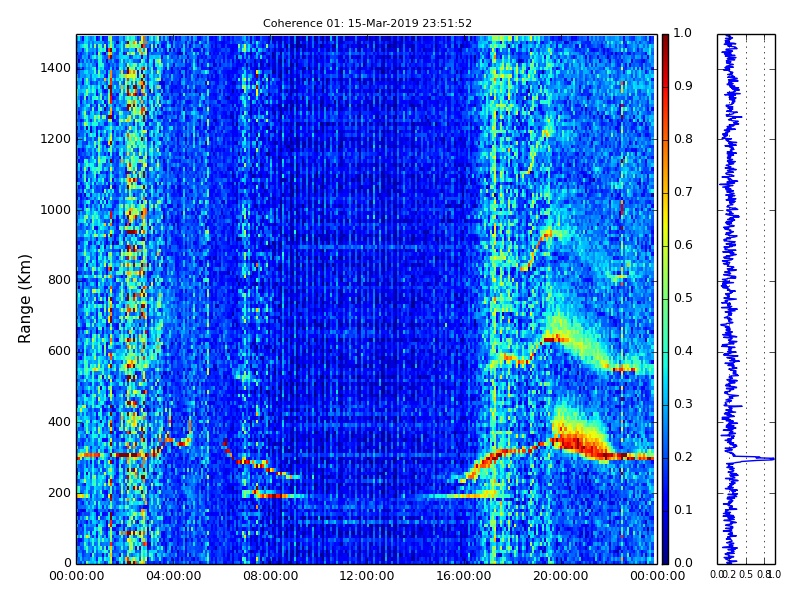Viewport: 800px width, 600px height.
Task: Click the 0.4 colorbar label
Action: [683, 351]
